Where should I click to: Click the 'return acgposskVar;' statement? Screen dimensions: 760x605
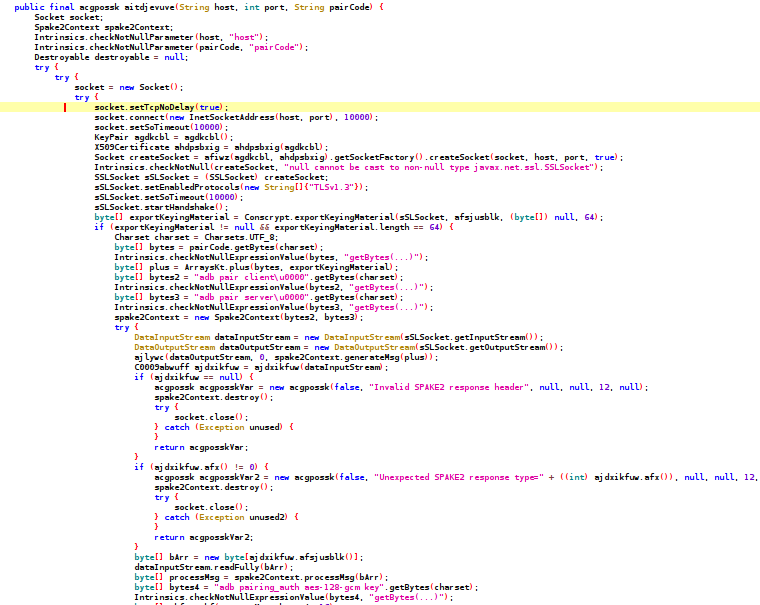[201, 447]
